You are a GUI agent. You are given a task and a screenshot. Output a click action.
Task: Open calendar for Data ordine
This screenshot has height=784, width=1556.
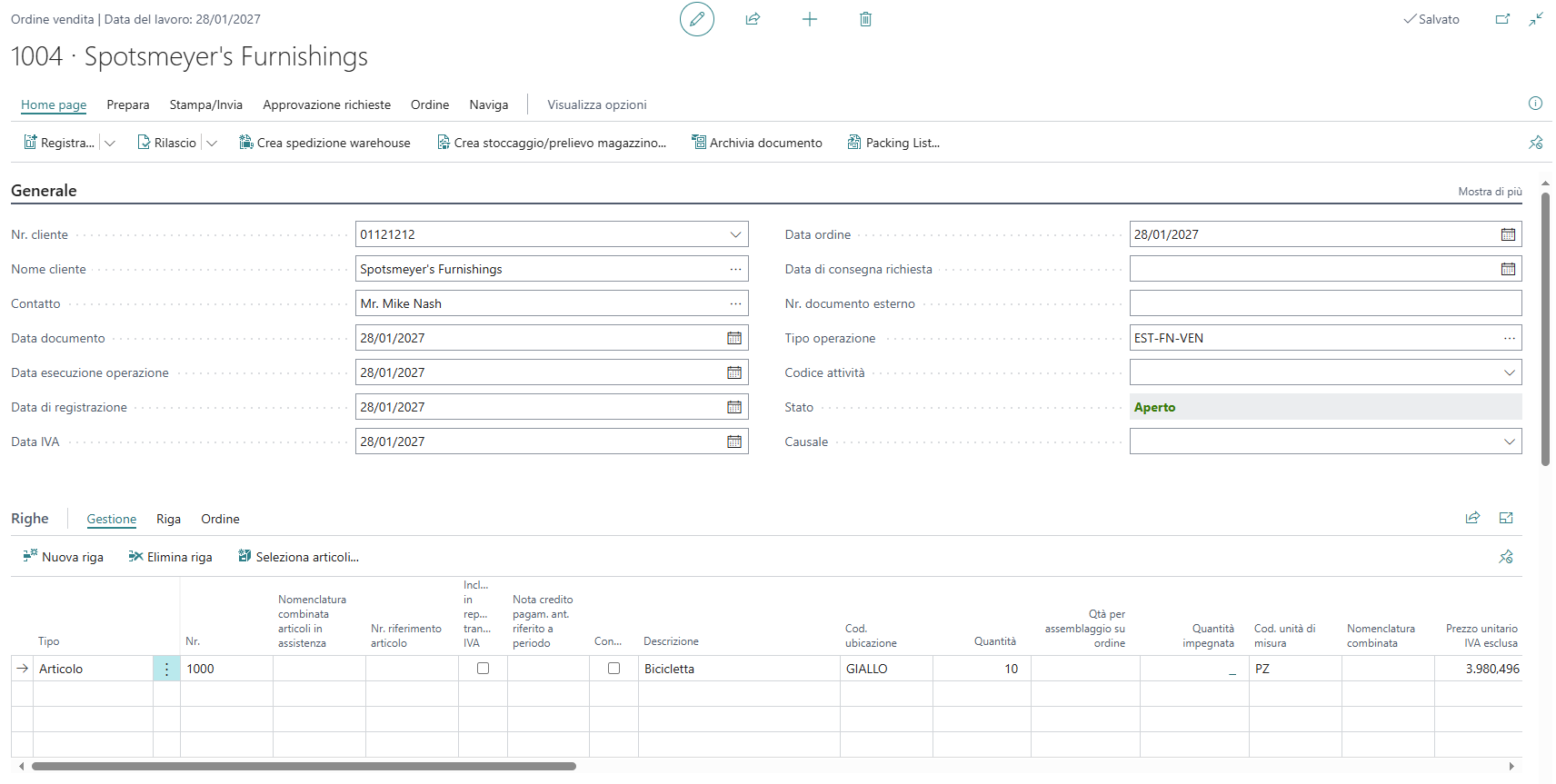tap(1508, 234)
